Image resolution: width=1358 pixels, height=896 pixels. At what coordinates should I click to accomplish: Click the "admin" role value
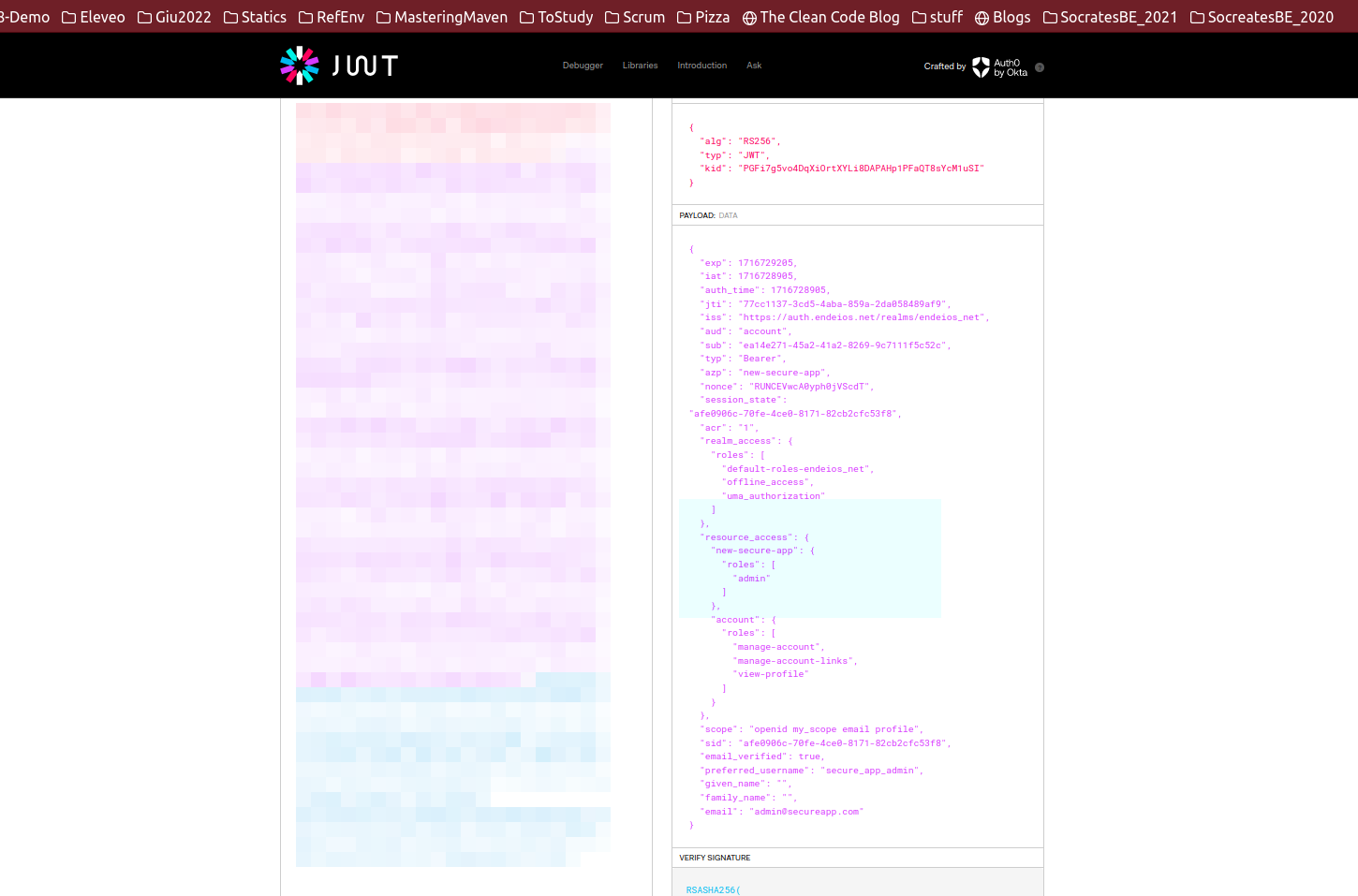pos(751,579)
